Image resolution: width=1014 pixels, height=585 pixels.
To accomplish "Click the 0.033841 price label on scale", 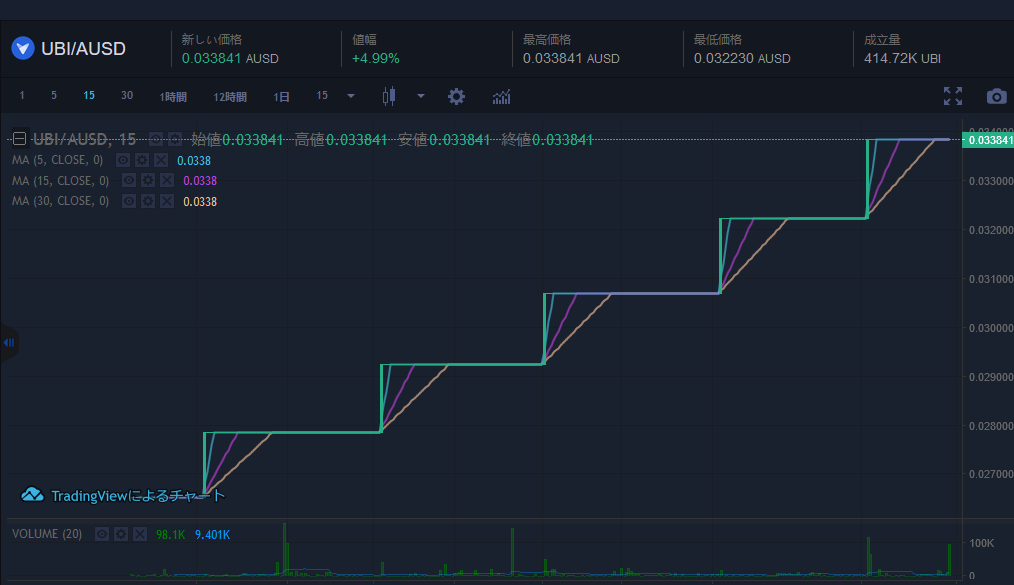I will click(988, 140).
